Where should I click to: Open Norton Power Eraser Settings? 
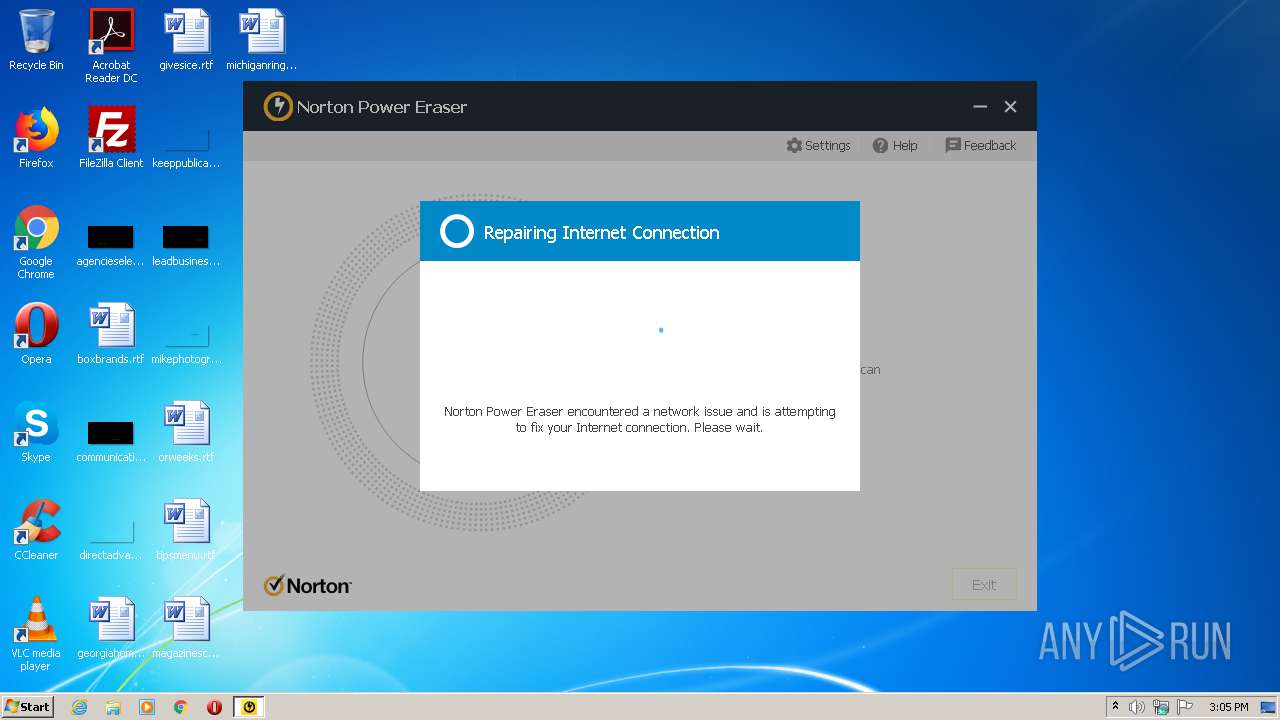[818, 145]
